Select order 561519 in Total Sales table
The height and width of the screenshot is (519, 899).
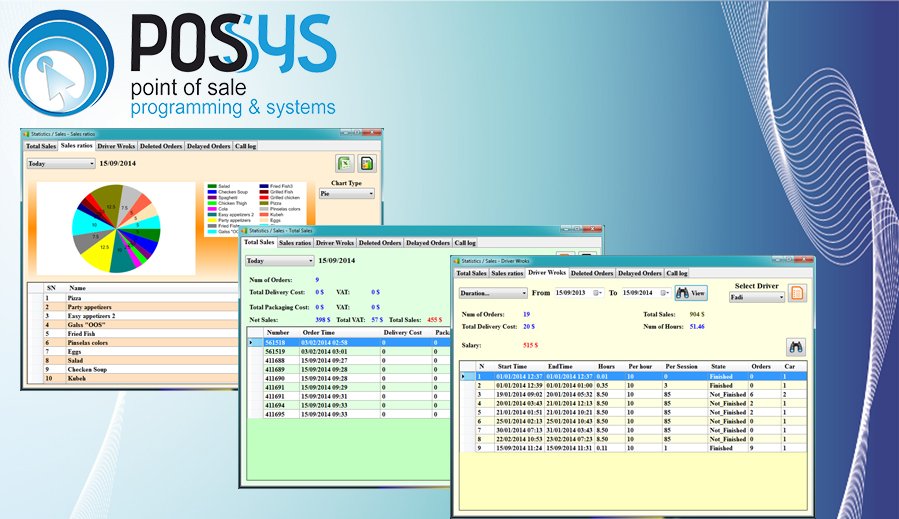[348, 352]
